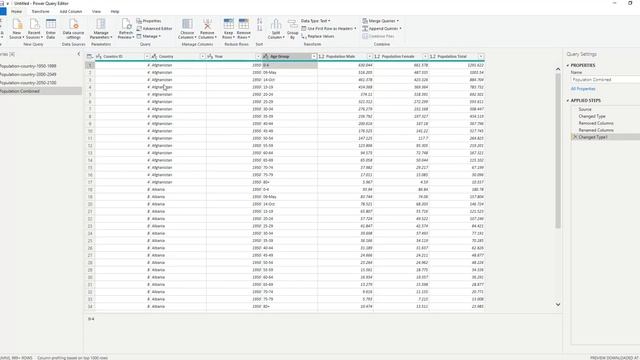Click the Keep Rows icon
The image size is (640, 360).
point(229,24)
